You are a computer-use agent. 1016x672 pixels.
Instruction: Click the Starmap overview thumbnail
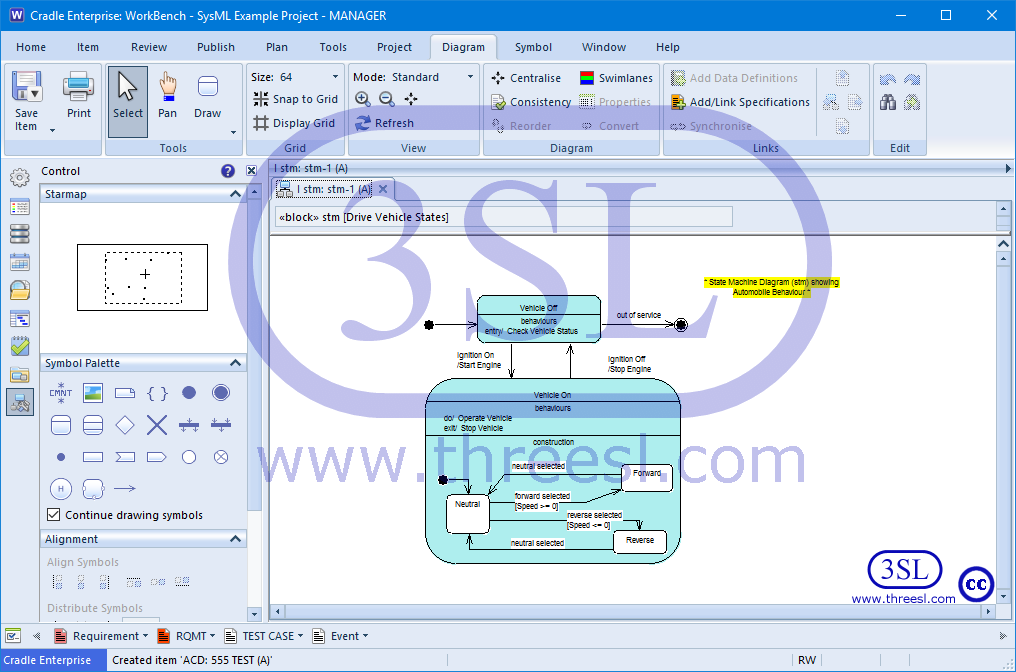point(143,277)
